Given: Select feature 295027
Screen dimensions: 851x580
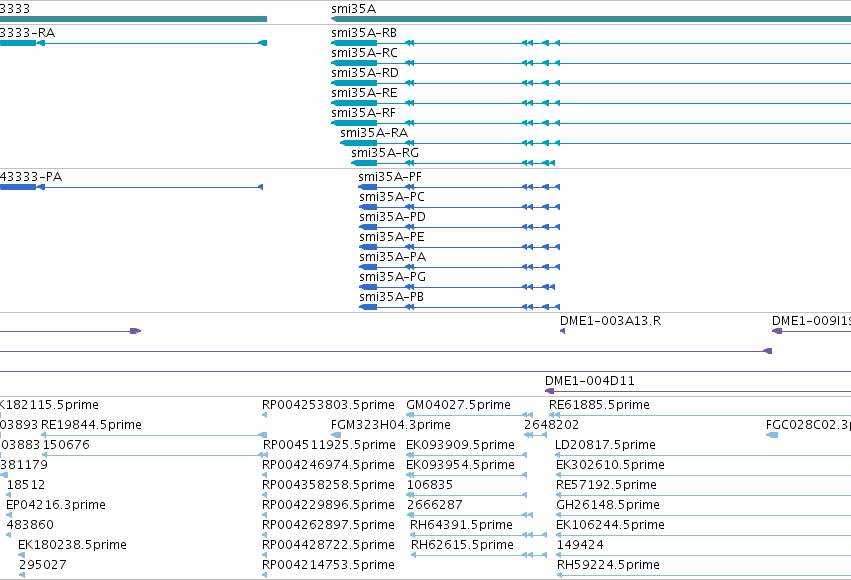Looking at the screenshot, I should 43,565.
